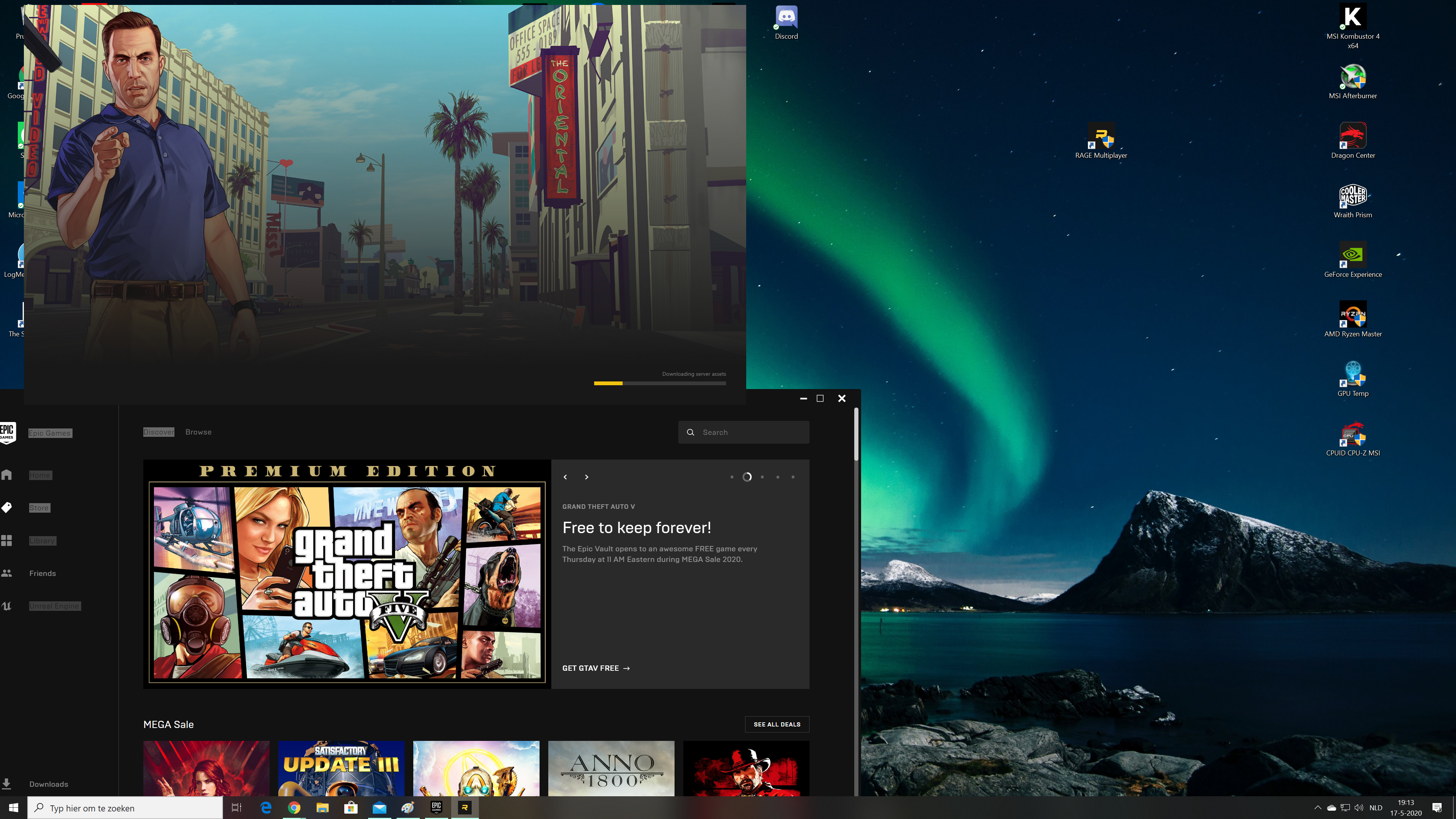1456x819 pixels.
Task: Select the MSI Afterburner desktop icon
Action: point(1352,82)
